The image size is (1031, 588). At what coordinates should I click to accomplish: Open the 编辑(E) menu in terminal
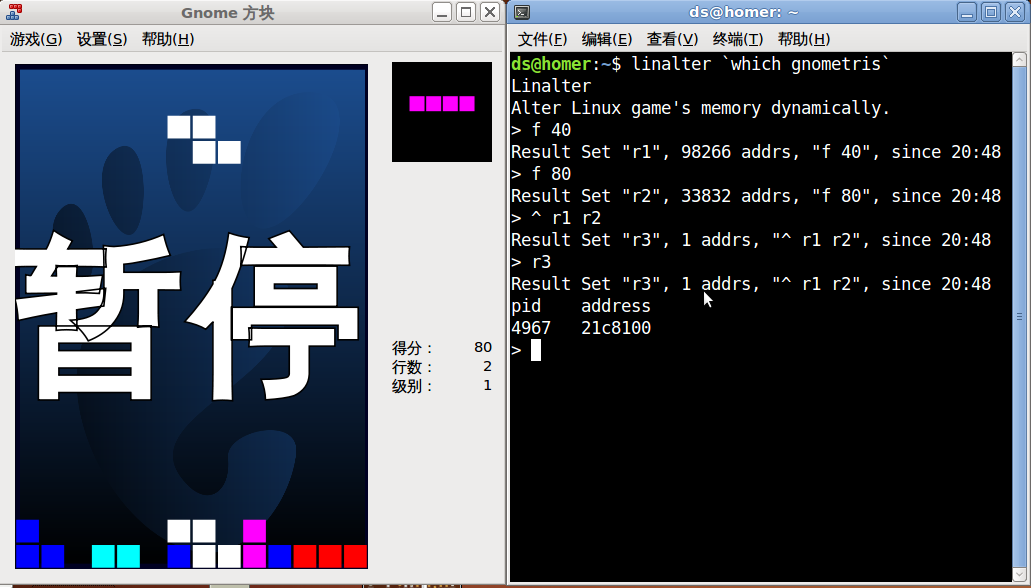[x=607, y=39]
